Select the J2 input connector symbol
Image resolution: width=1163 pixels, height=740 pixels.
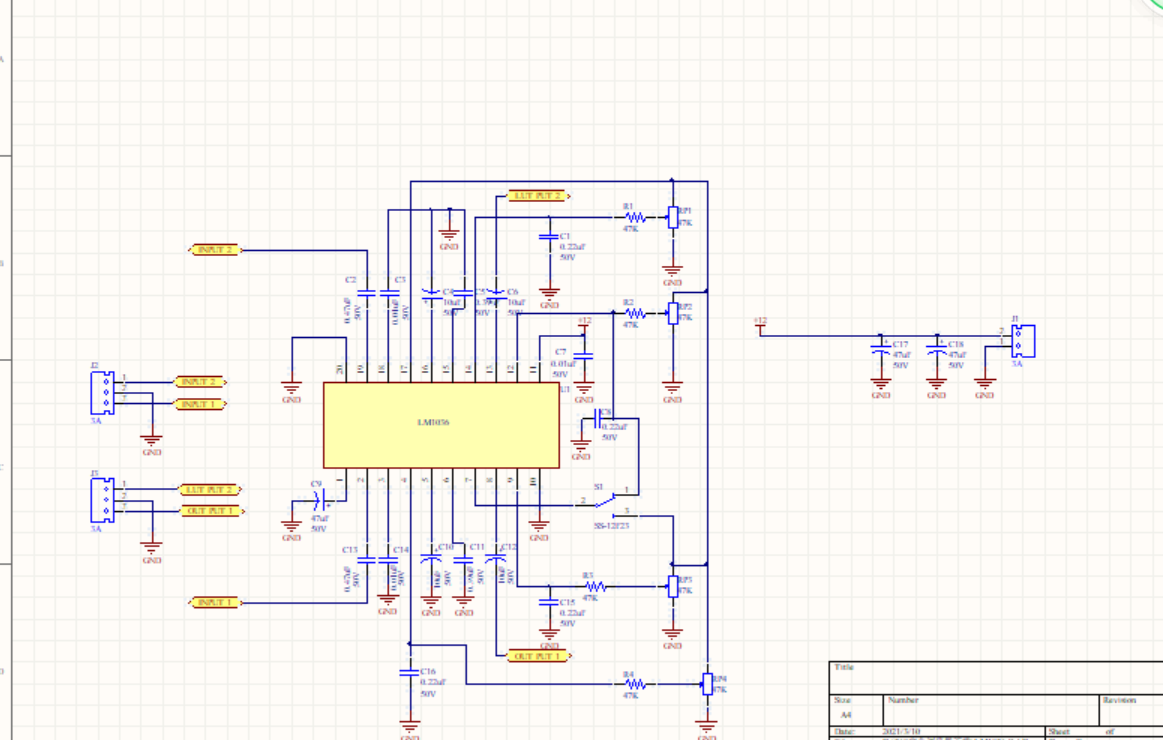click(x=102, y=393)
